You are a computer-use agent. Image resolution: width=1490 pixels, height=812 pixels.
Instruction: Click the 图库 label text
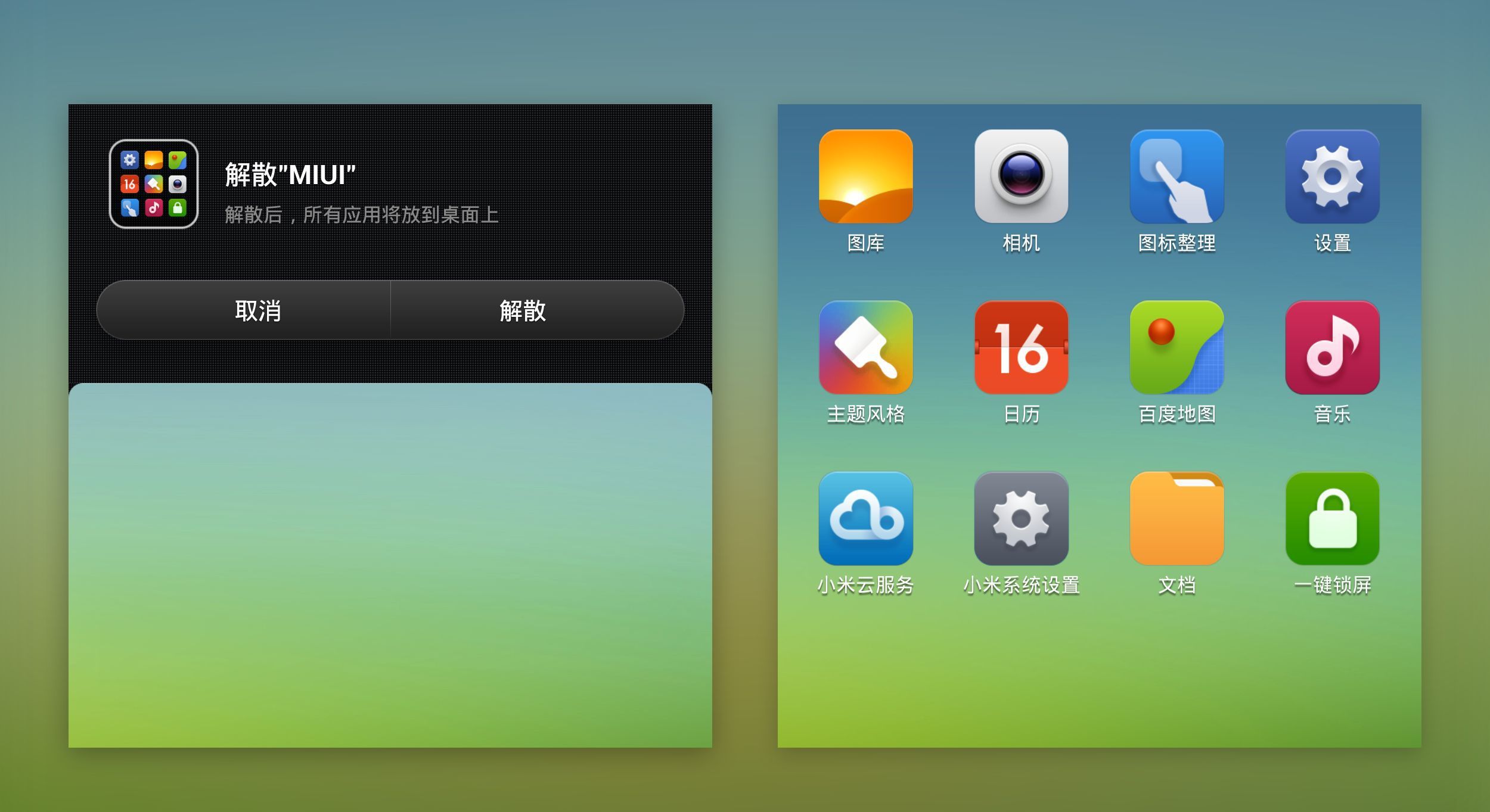[865, 243]
